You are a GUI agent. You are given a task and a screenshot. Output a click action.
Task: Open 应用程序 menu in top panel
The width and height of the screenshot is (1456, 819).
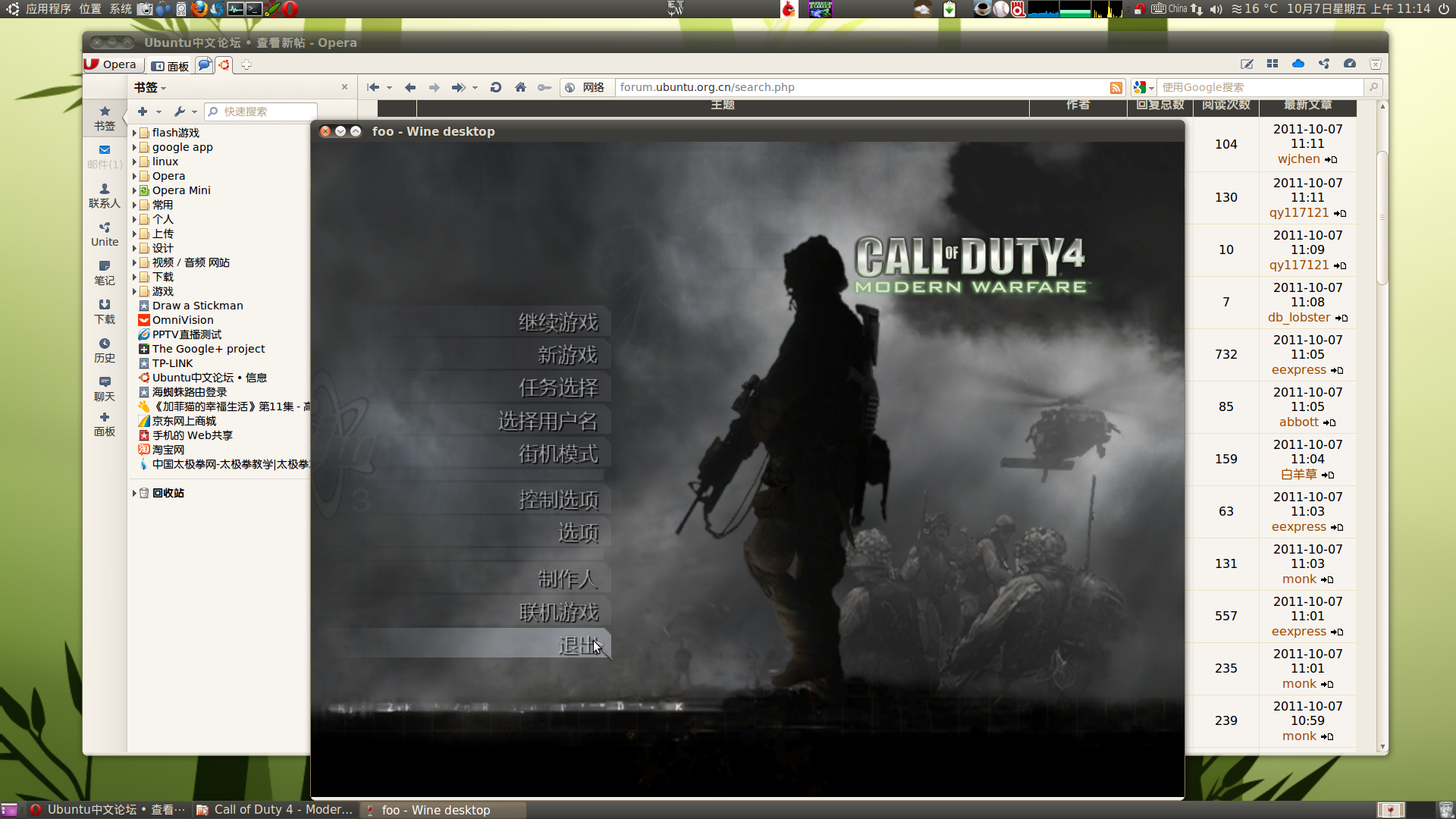[x=49, y=9]
